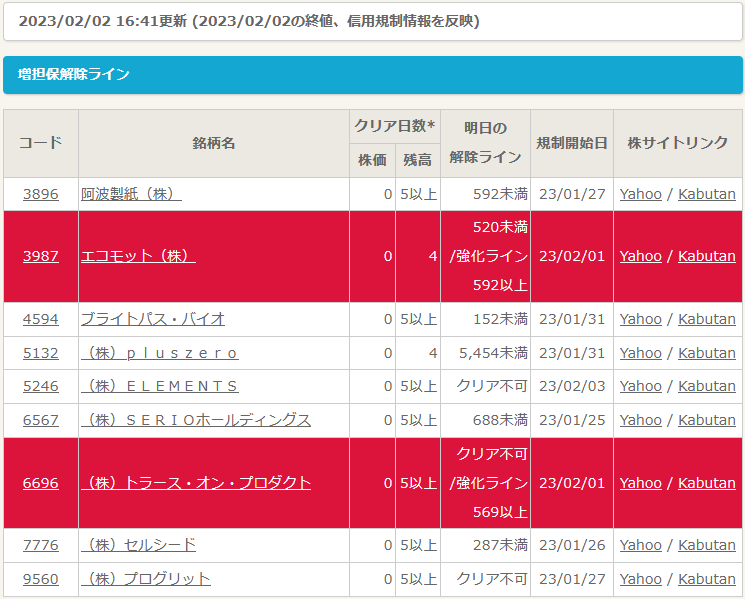Click the 増担保解除ライン section header
The width and height of the screenshot is (745, 599).
(74, 74)
